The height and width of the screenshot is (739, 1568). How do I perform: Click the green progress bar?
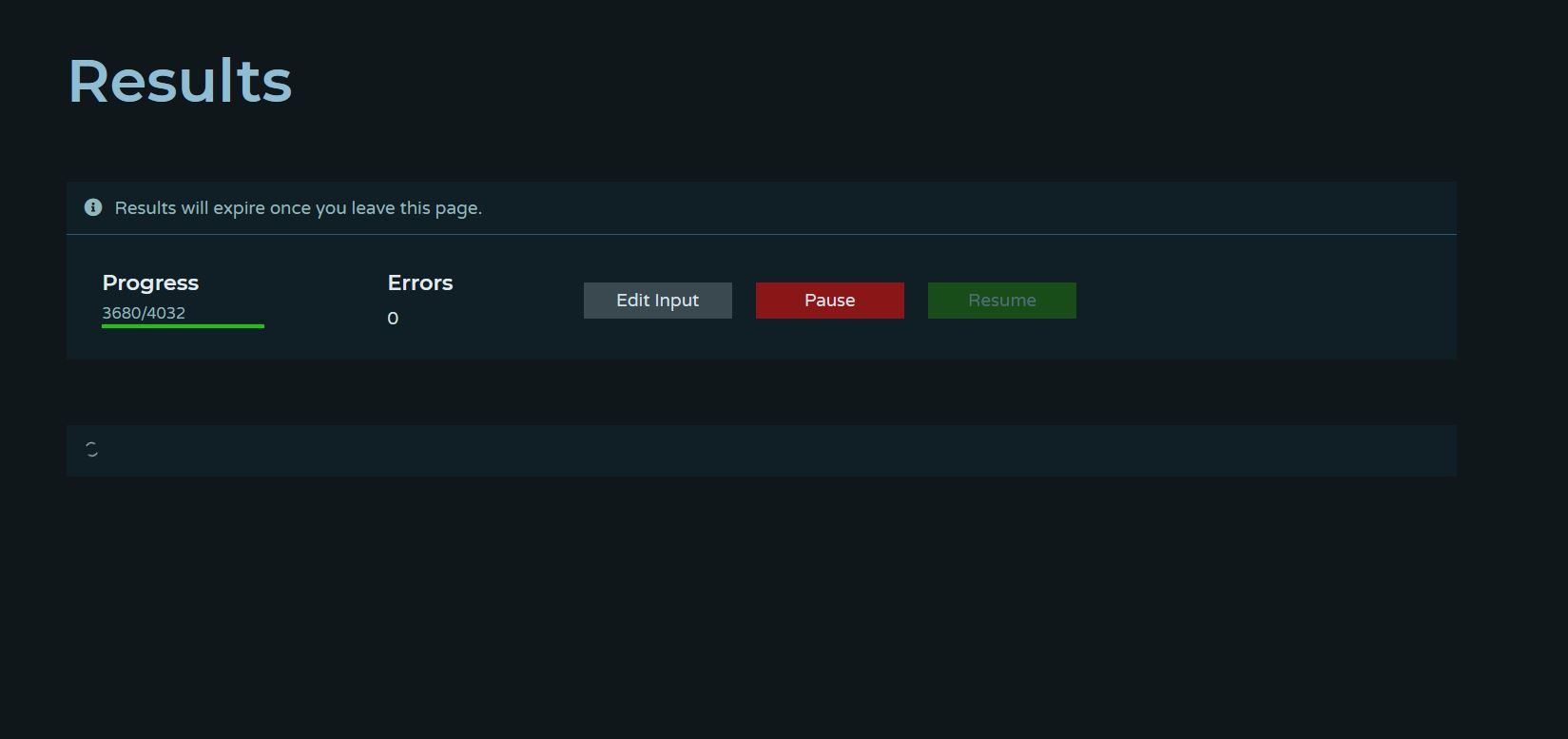(183, 326)
